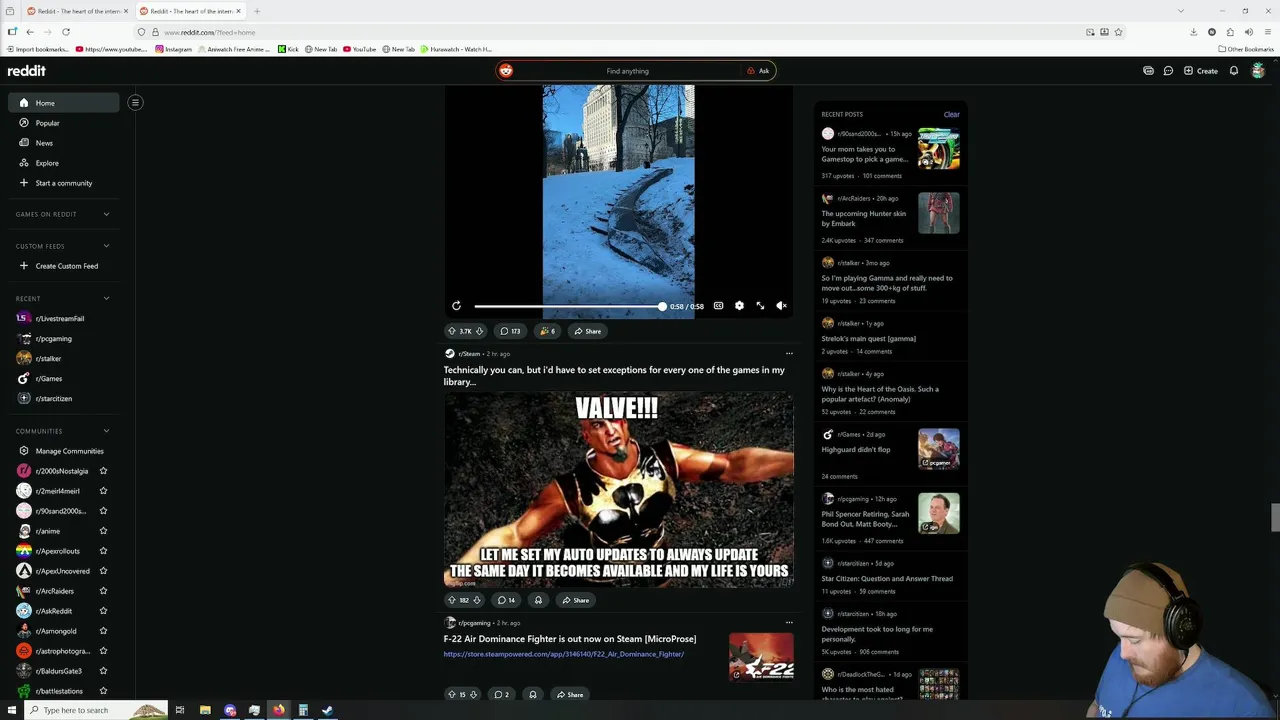Viewport: 1280px width, 720px height.
Task: Share the video post
Action: [587, 331]
